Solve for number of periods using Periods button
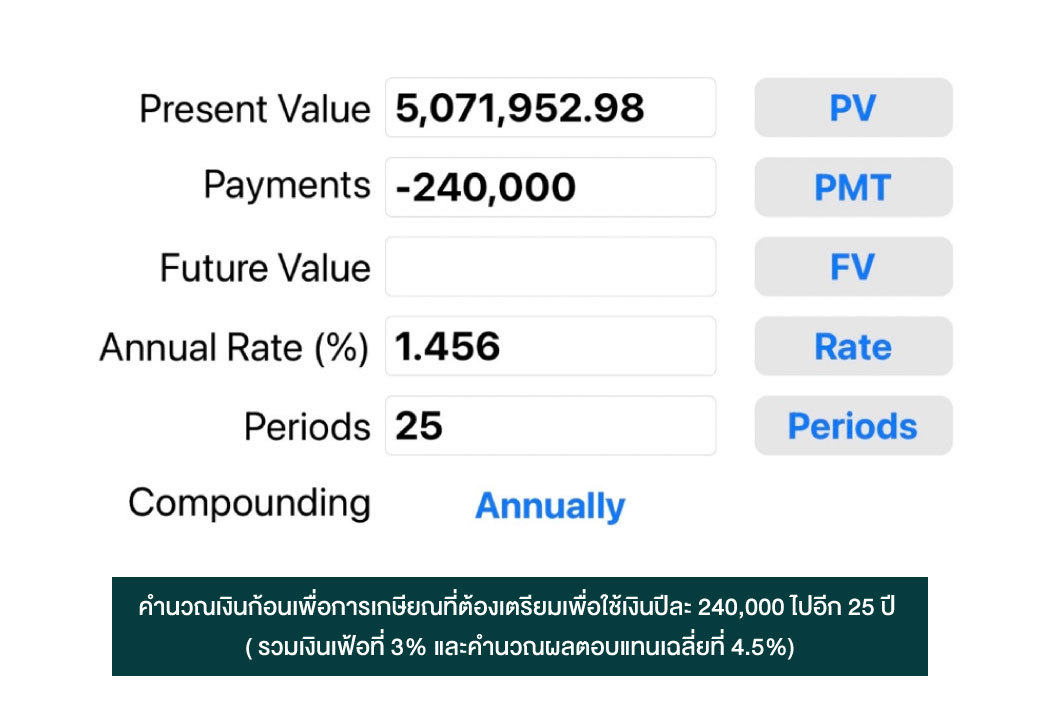 click(853, 426)
